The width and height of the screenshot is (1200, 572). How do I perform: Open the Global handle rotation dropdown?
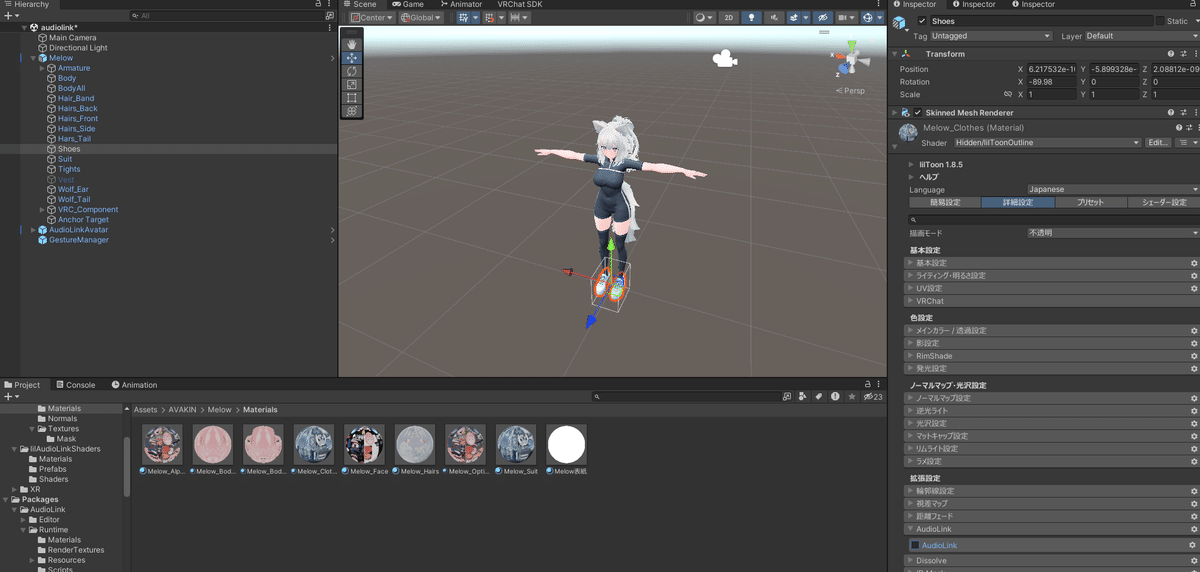tap(421, 18)
